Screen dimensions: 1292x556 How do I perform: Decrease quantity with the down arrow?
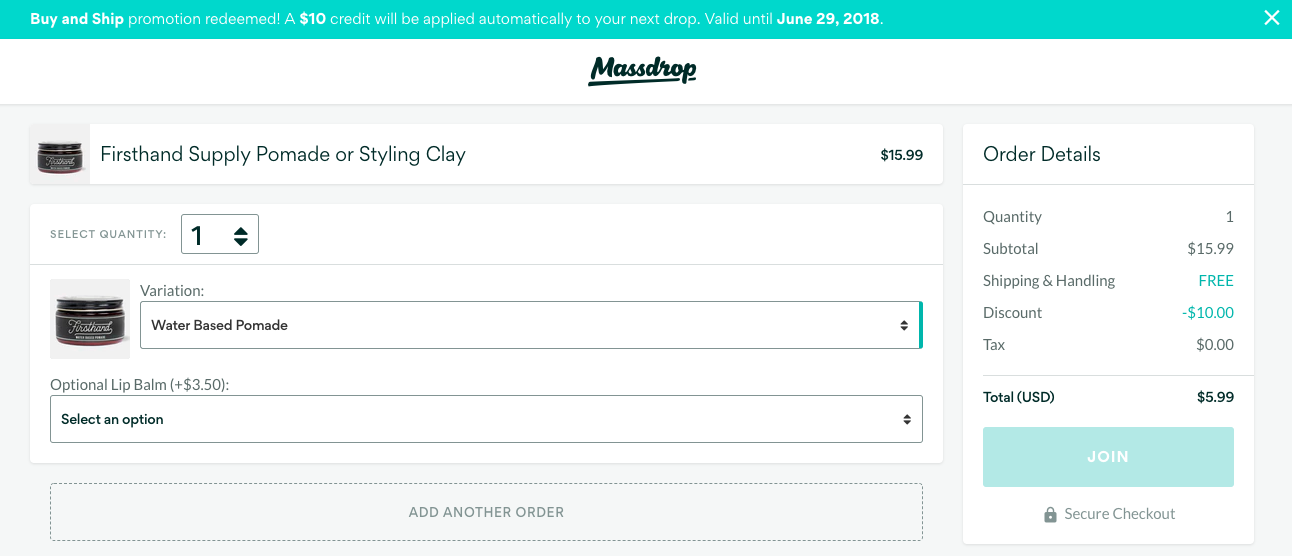[241, 241]
